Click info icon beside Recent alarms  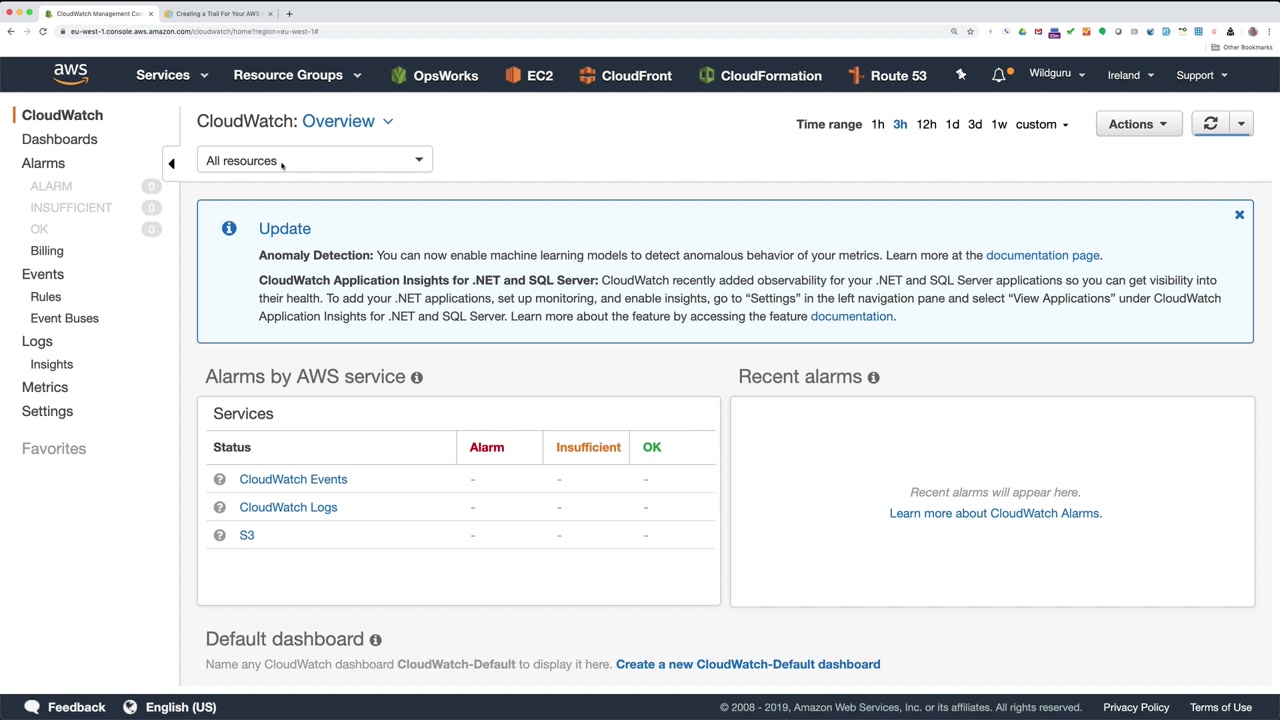click(x=873, y=378)
